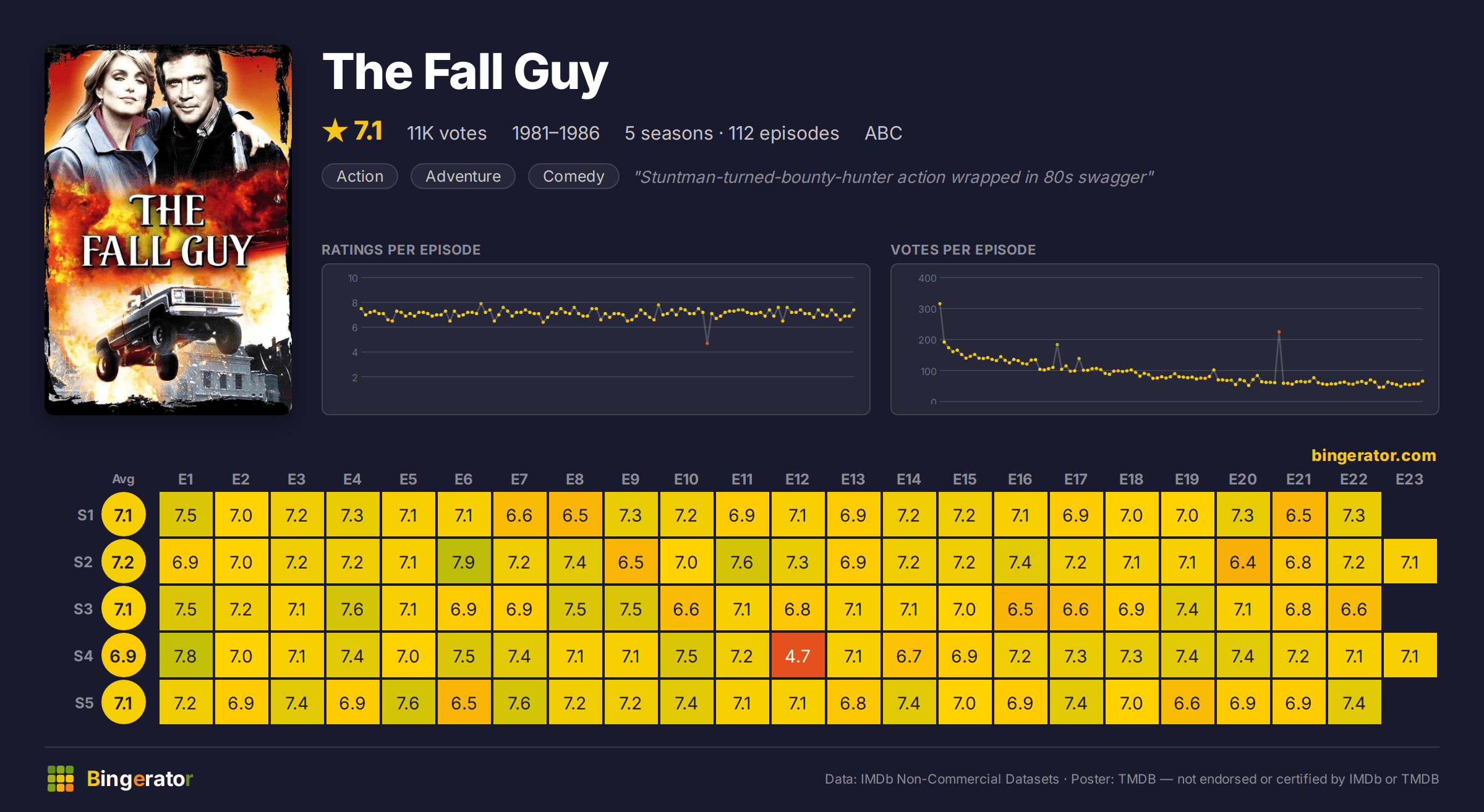
Task: Open The Fall Guy poster thumbnail
Action: (168, 229)
